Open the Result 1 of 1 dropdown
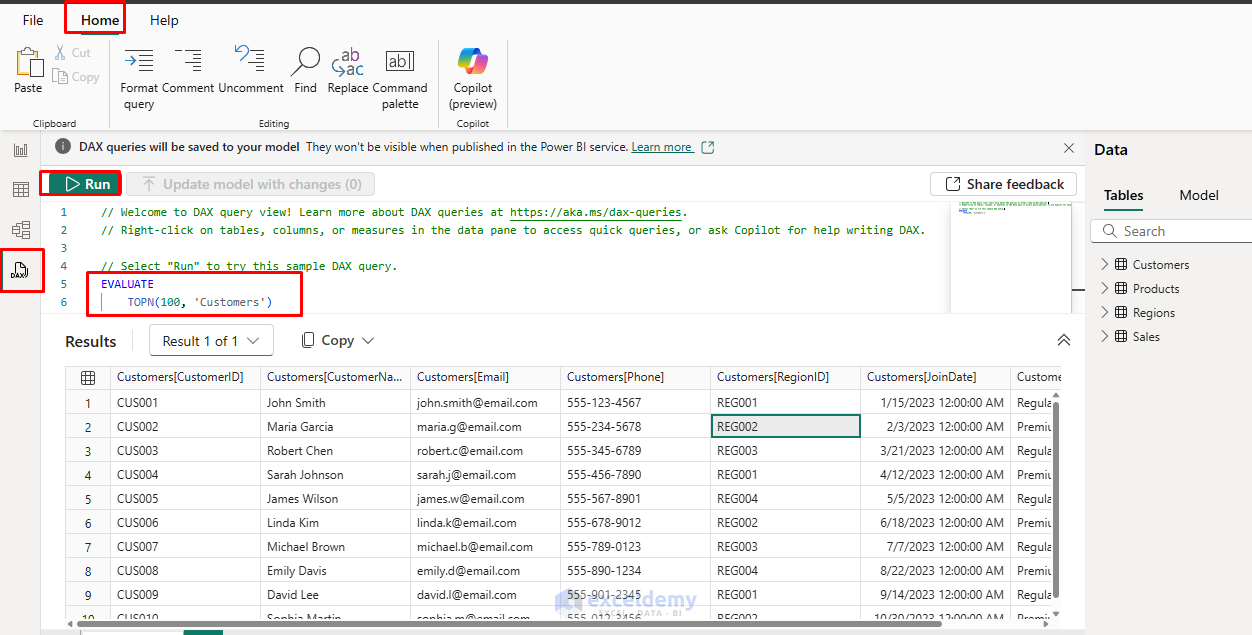This screenshot has height=635, width=1252. (x=211, y=341)
